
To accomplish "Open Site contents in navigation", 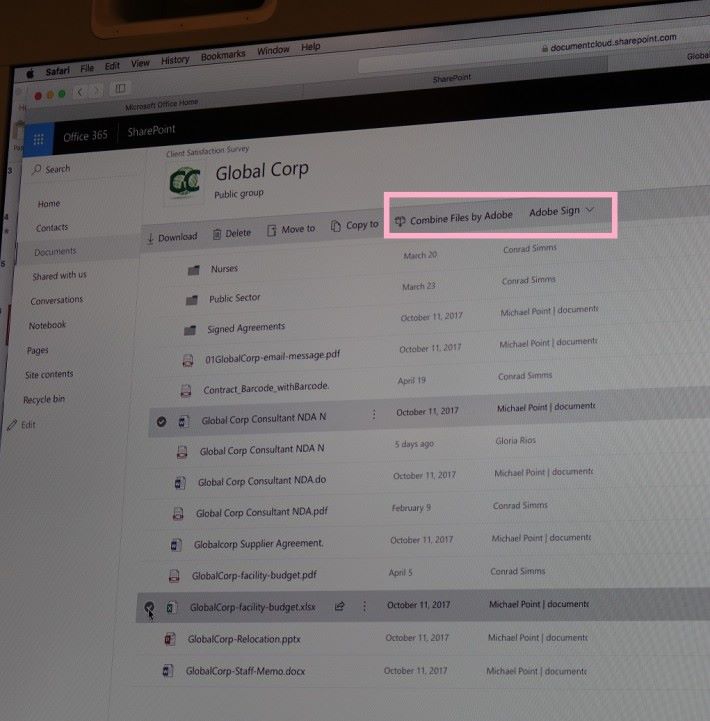I will pyautogui.click(x=49, y=374).
